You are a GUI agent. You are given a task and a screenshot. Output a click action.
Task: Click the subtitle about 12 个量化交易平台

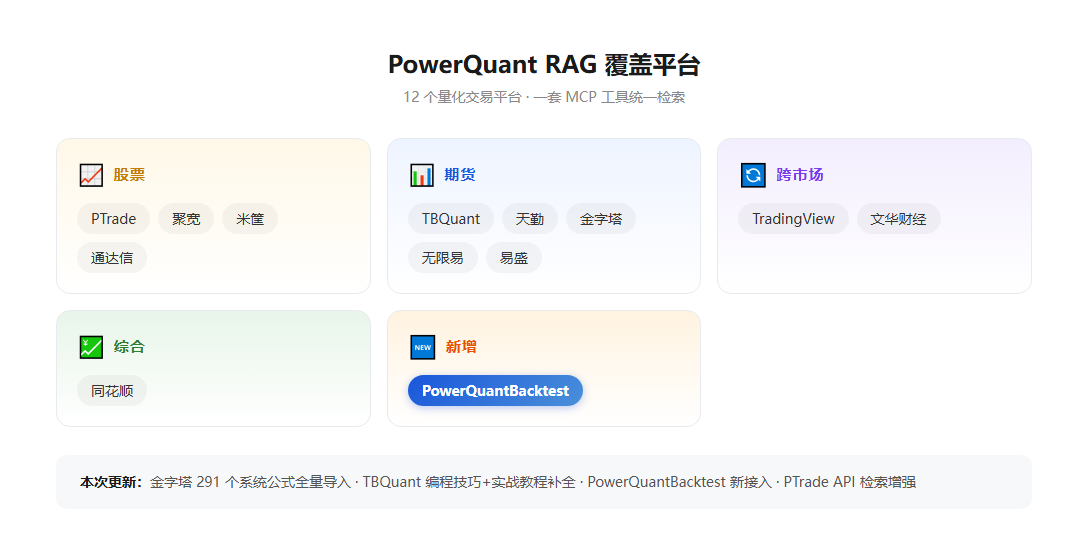point(544,97)
